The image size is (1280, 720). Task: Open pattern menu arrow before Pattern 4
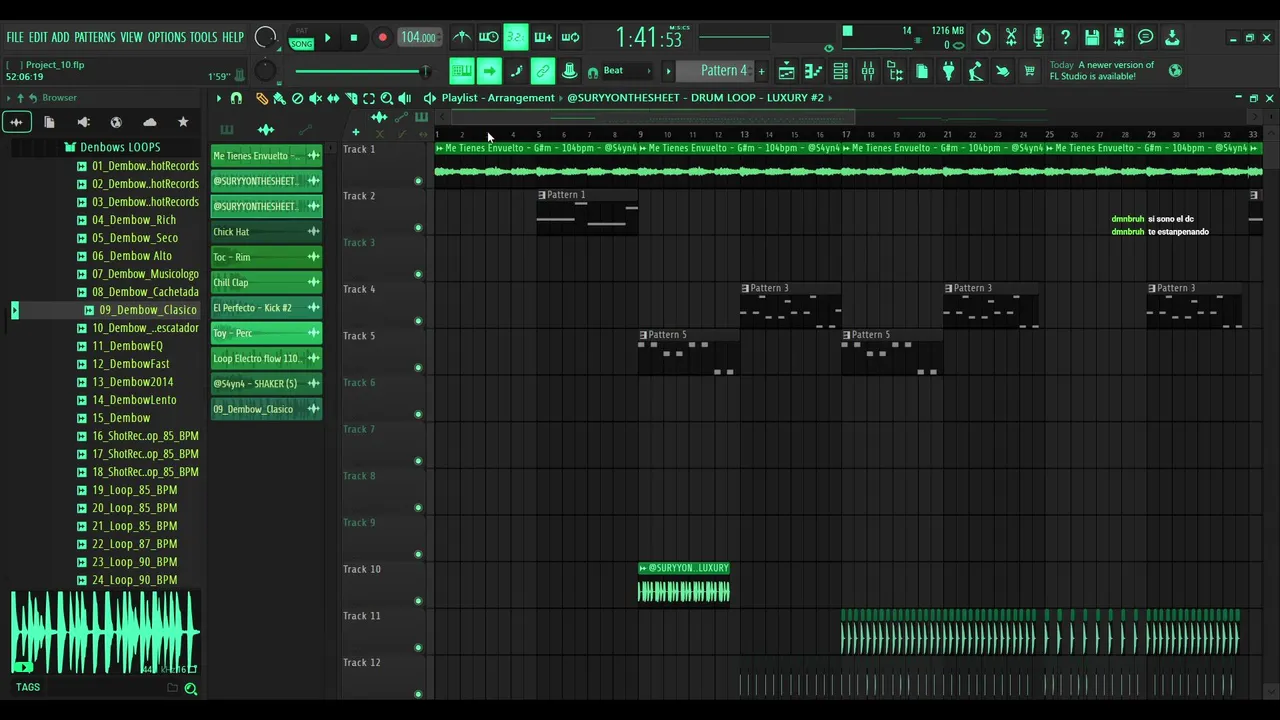click(668, 71)
